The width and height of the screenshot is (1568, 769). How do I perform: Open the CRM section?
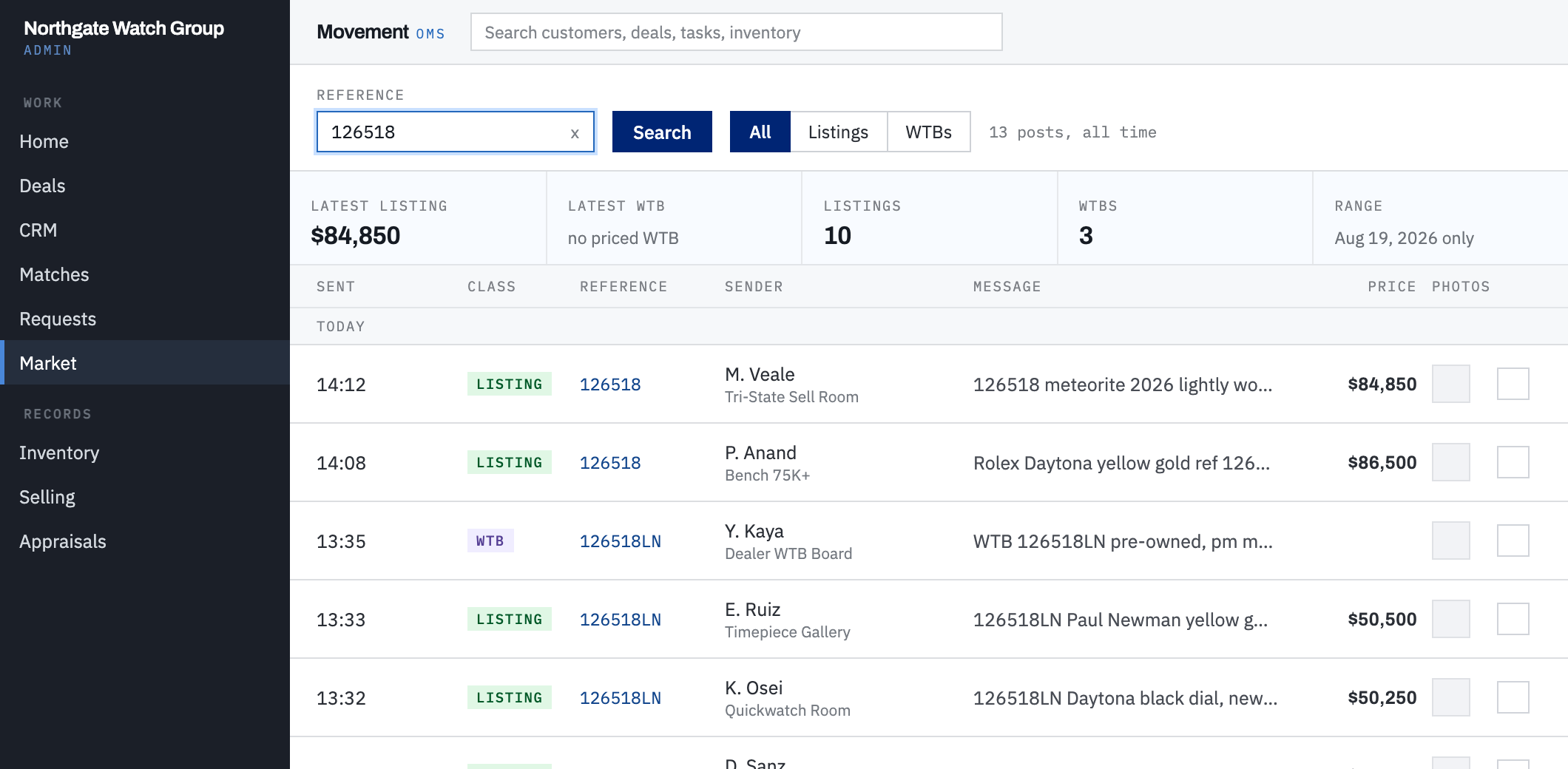145,230
